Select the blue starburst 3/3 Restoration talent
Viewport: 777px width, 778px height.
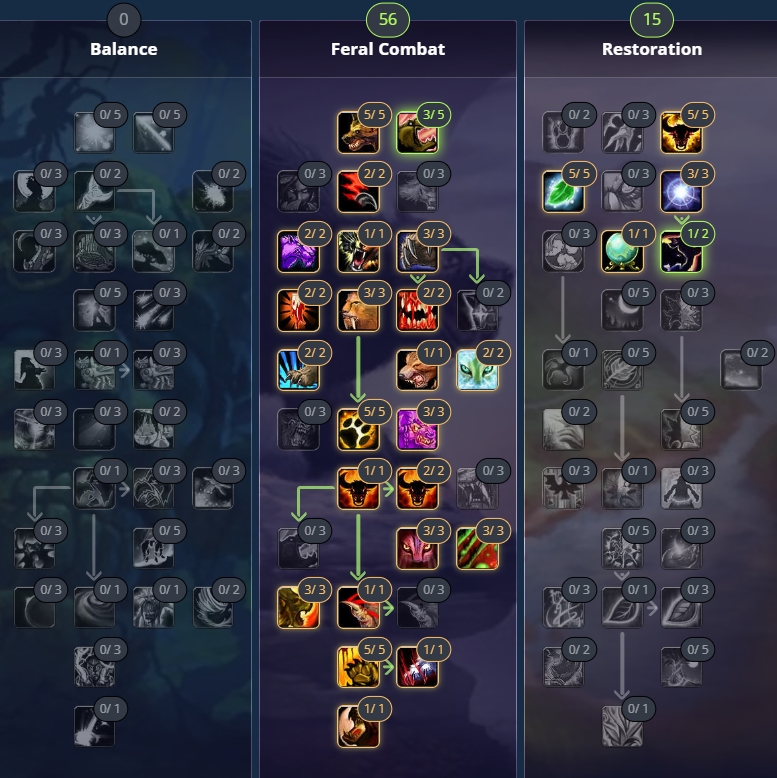pyautogui.click(x=681, y=192)
